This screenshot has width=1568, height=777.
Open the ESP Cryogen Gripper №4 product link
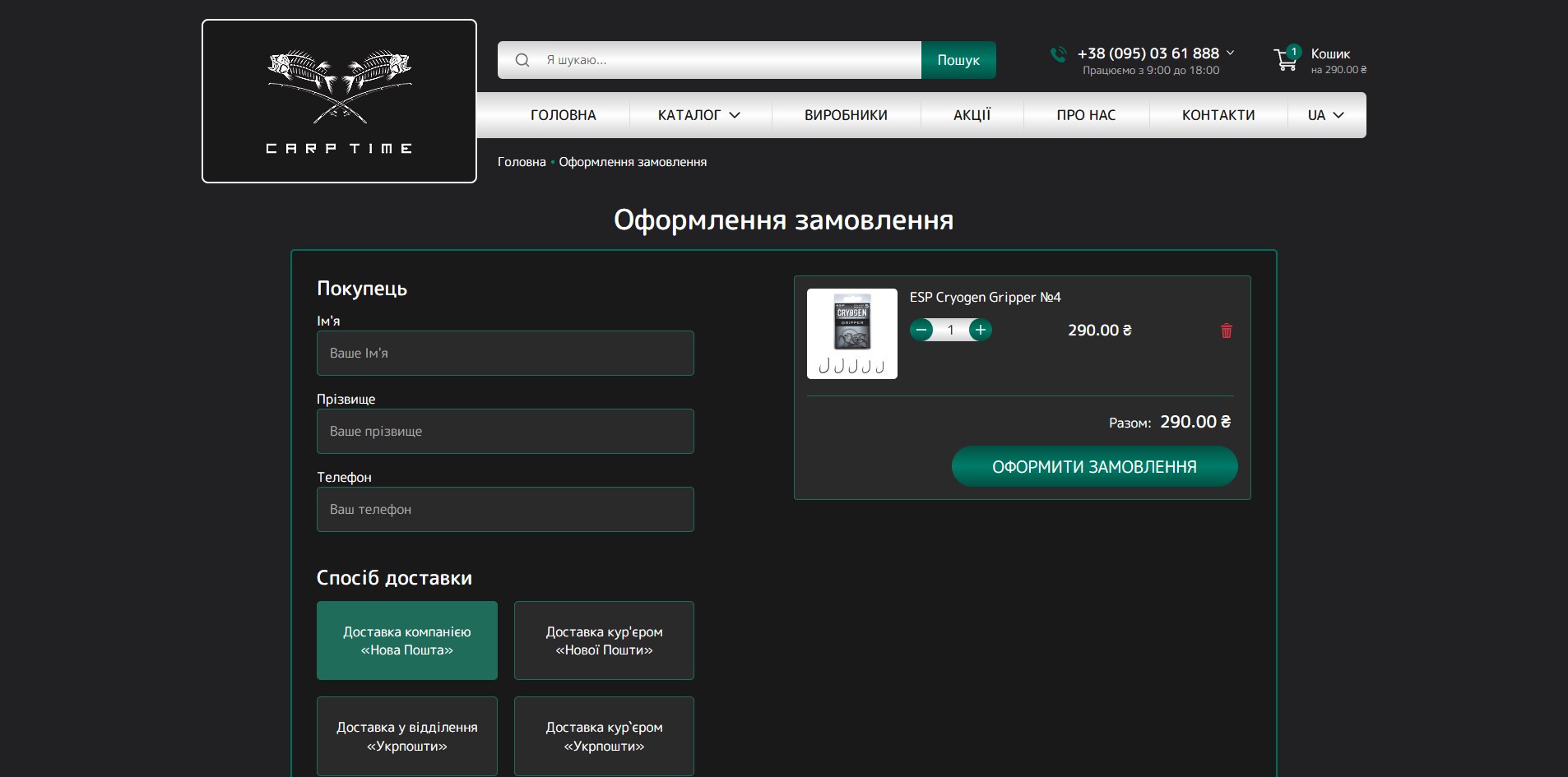pyautogui.click(x=985, y=297)
